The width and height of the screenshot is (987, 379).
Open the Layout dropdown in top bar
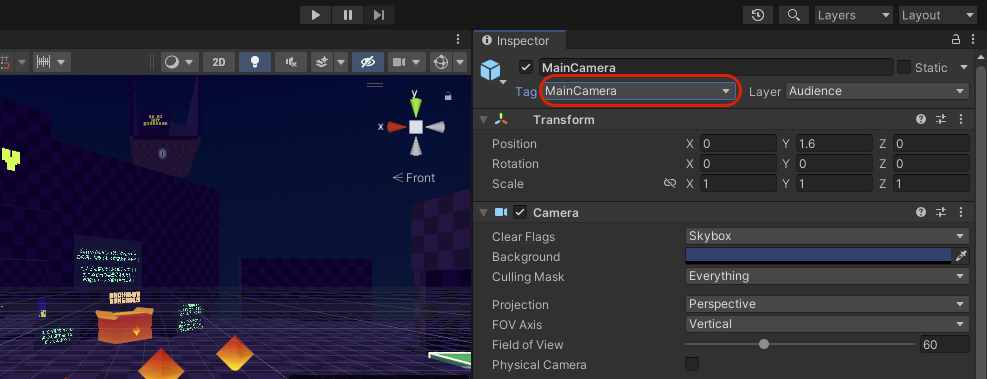938,15
